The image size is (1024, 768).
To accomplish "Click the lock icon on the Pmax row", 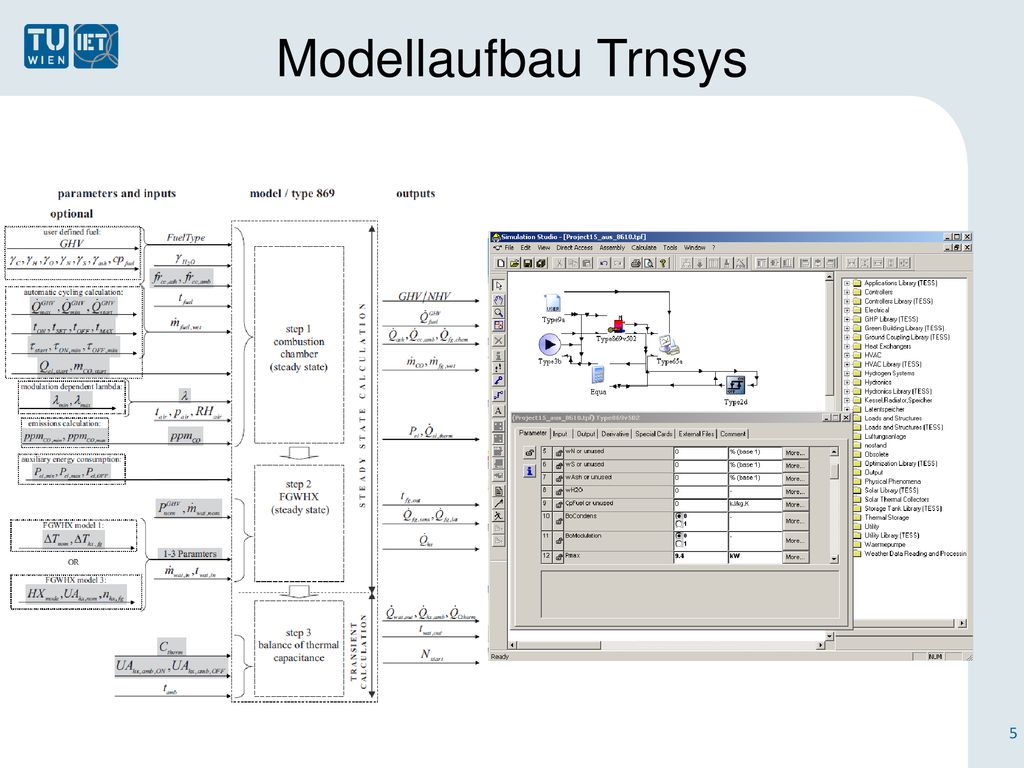I will coord(559,557).
